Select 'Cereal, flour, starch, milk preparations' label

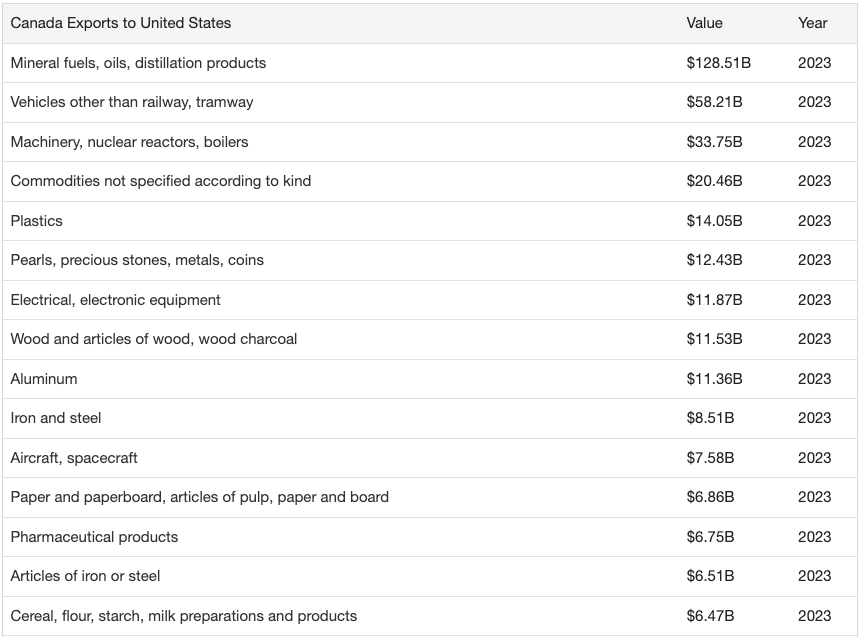click(x=184, y=616)
